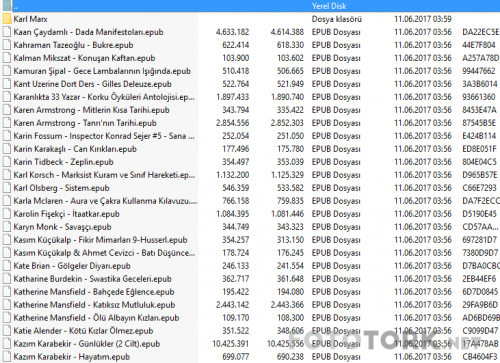Select 'Kazım Karabekir - Hayatım.epub' file name

point(72,357)
